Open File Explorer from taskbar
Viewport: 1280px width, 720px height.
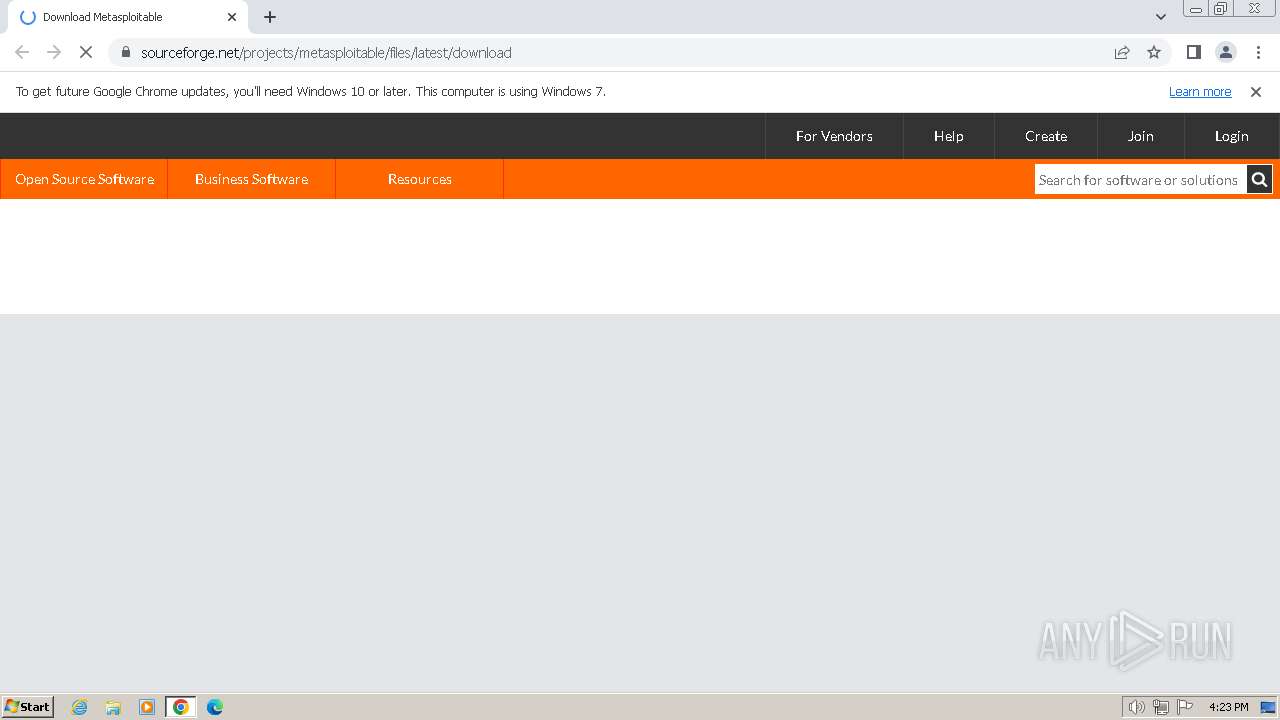pos(113,707)
